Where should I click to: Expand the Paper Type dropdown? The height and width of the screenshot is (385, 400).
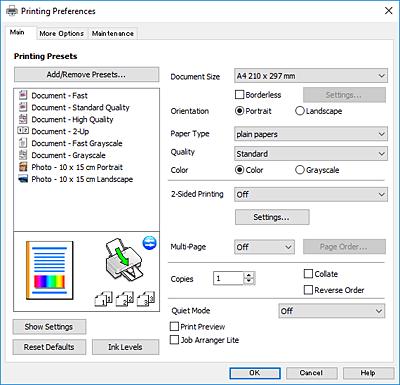(311, 134)
